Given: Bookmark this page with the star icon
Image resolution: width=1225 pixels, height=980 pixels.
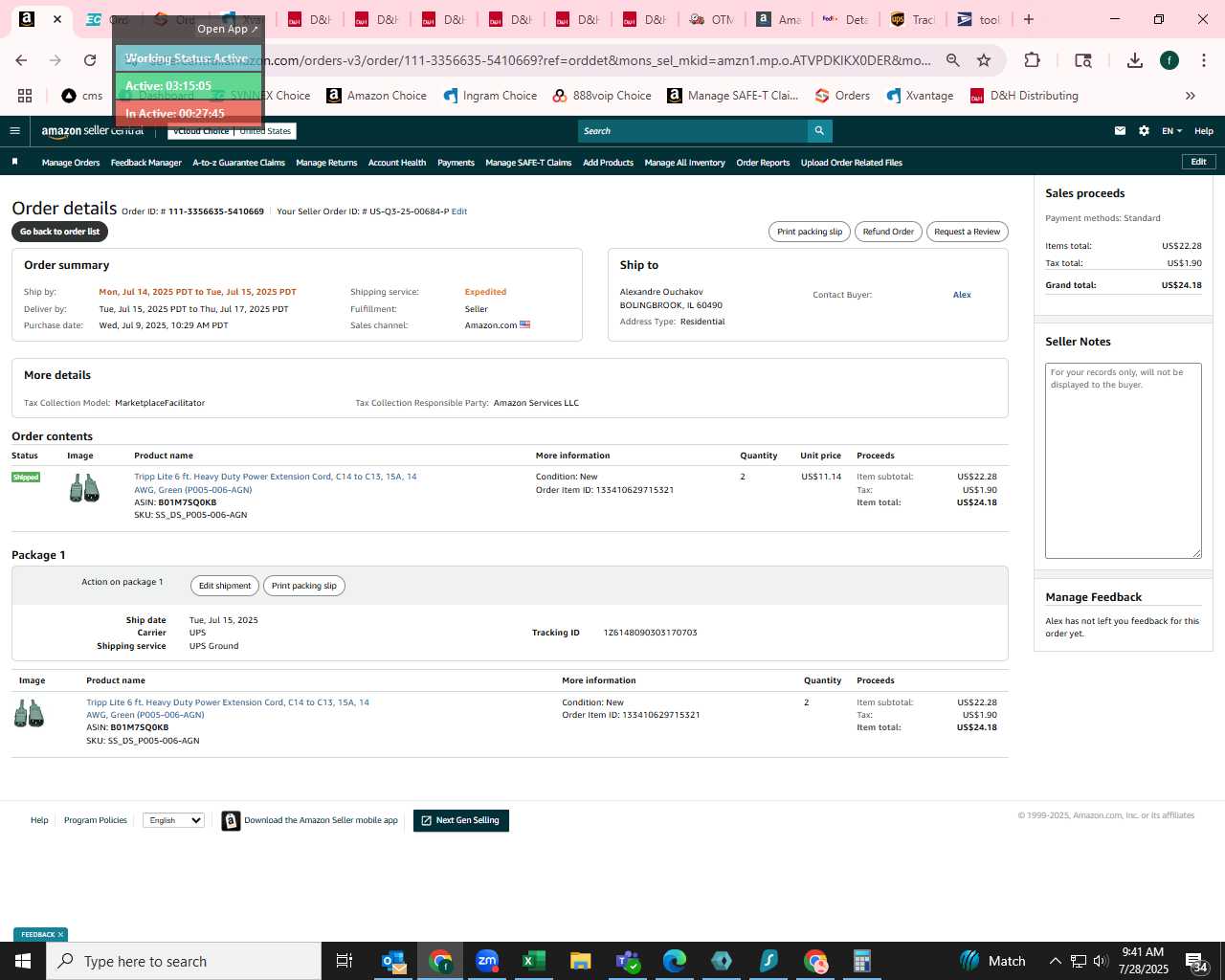Looking at the screenshot, I should [984, 60].
